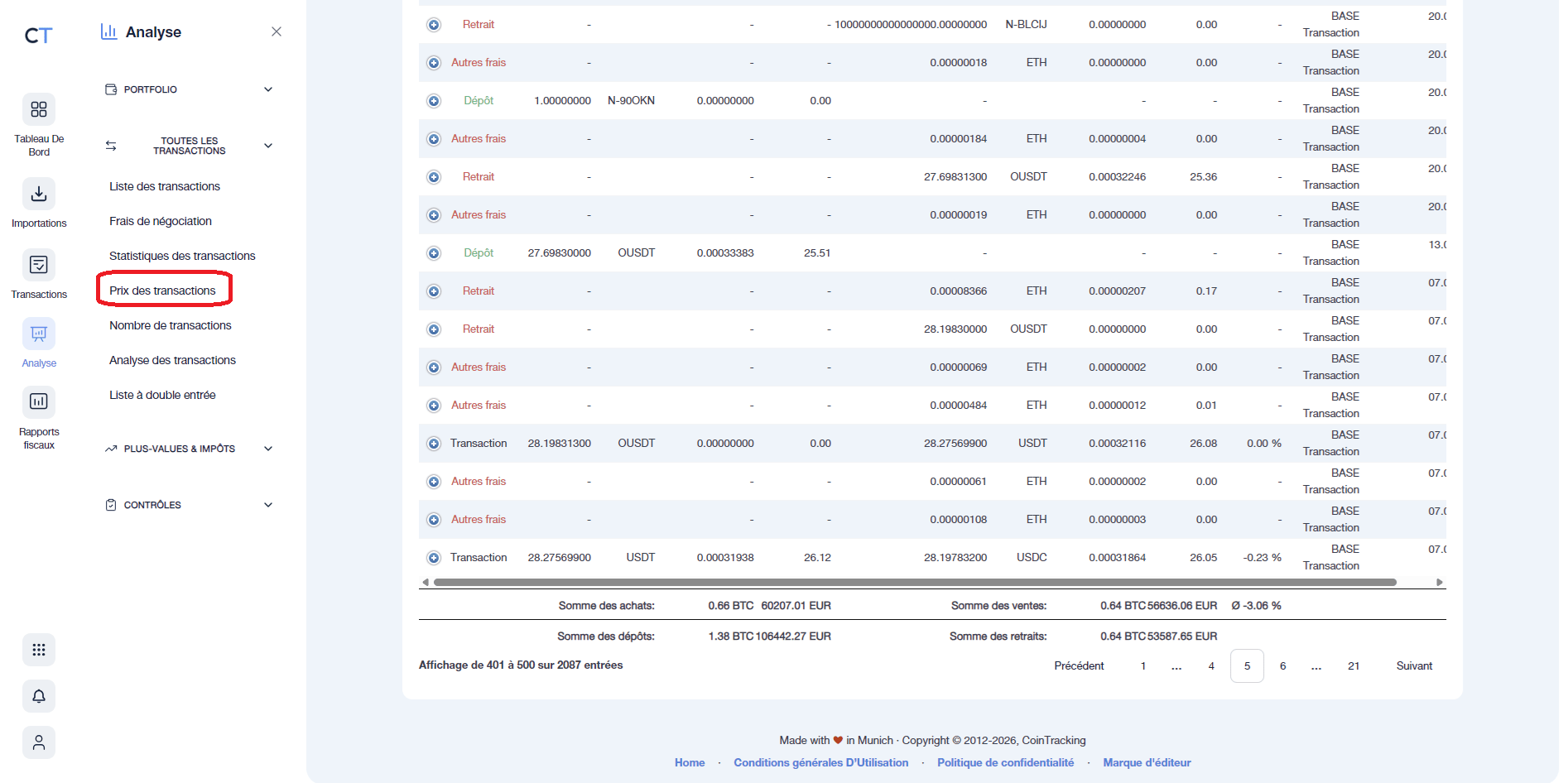Open the Transactions sidebar icon
Screen dimensions: 1568x783
tap(38, 265)
